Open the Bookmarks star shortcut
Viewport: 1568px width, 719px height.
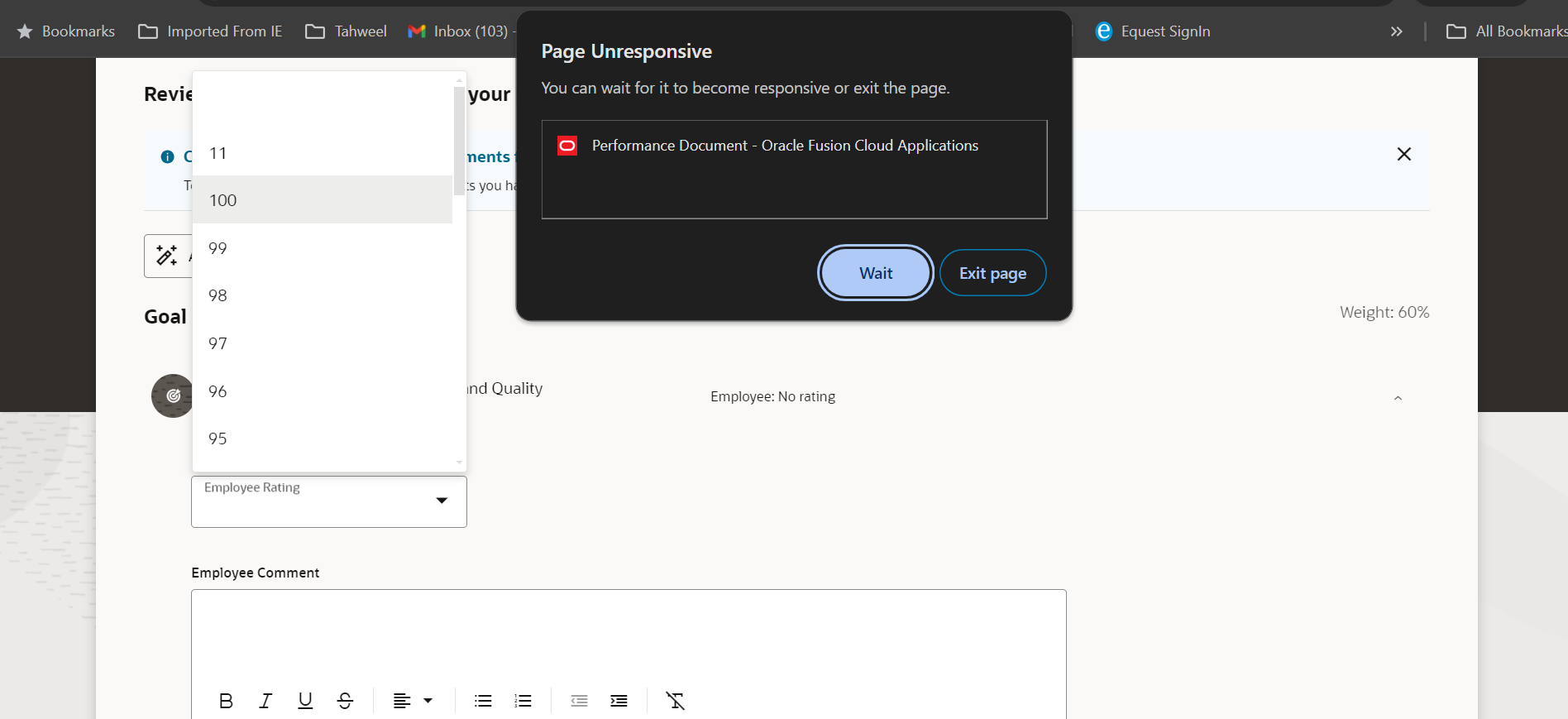66,31
